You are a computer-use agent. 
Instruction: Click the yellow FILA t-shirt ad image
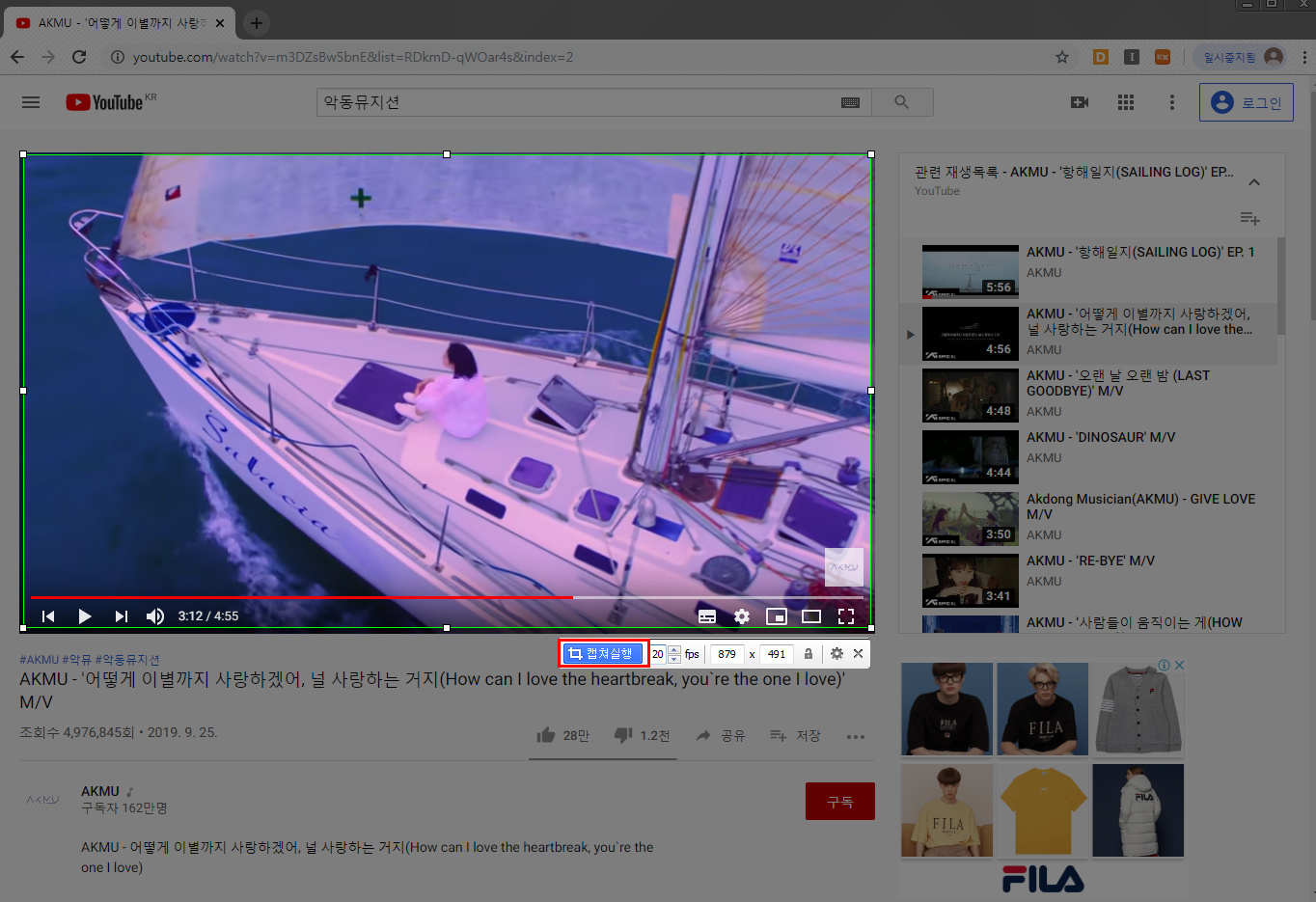pos(1042,809)
